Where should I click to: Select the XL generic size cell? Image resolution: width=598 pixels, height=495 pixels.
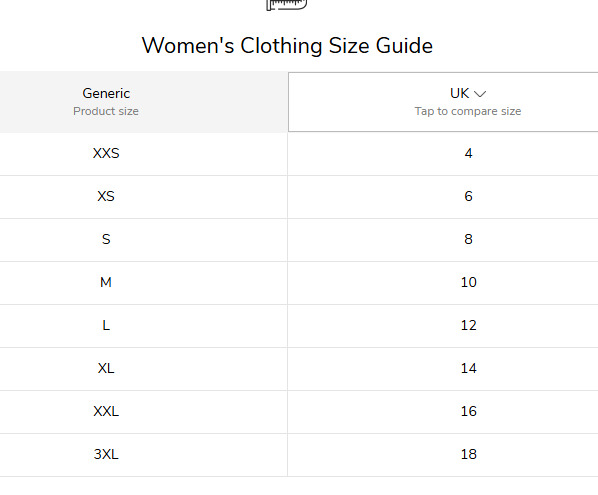tap(144, 369)
